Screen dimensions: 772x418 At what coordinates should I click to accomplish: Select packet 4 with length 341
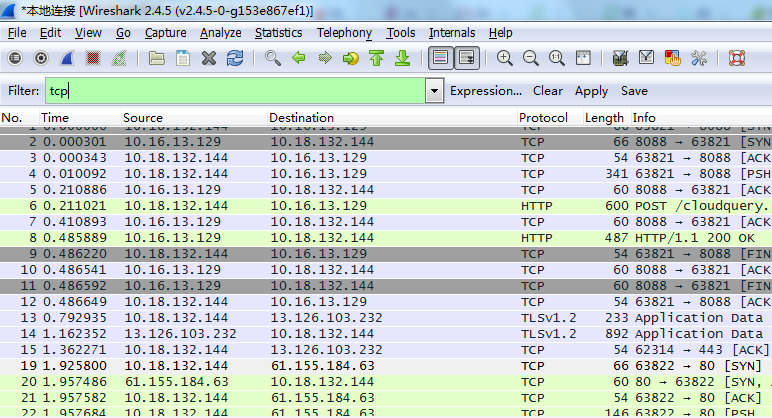coord(386,174)
